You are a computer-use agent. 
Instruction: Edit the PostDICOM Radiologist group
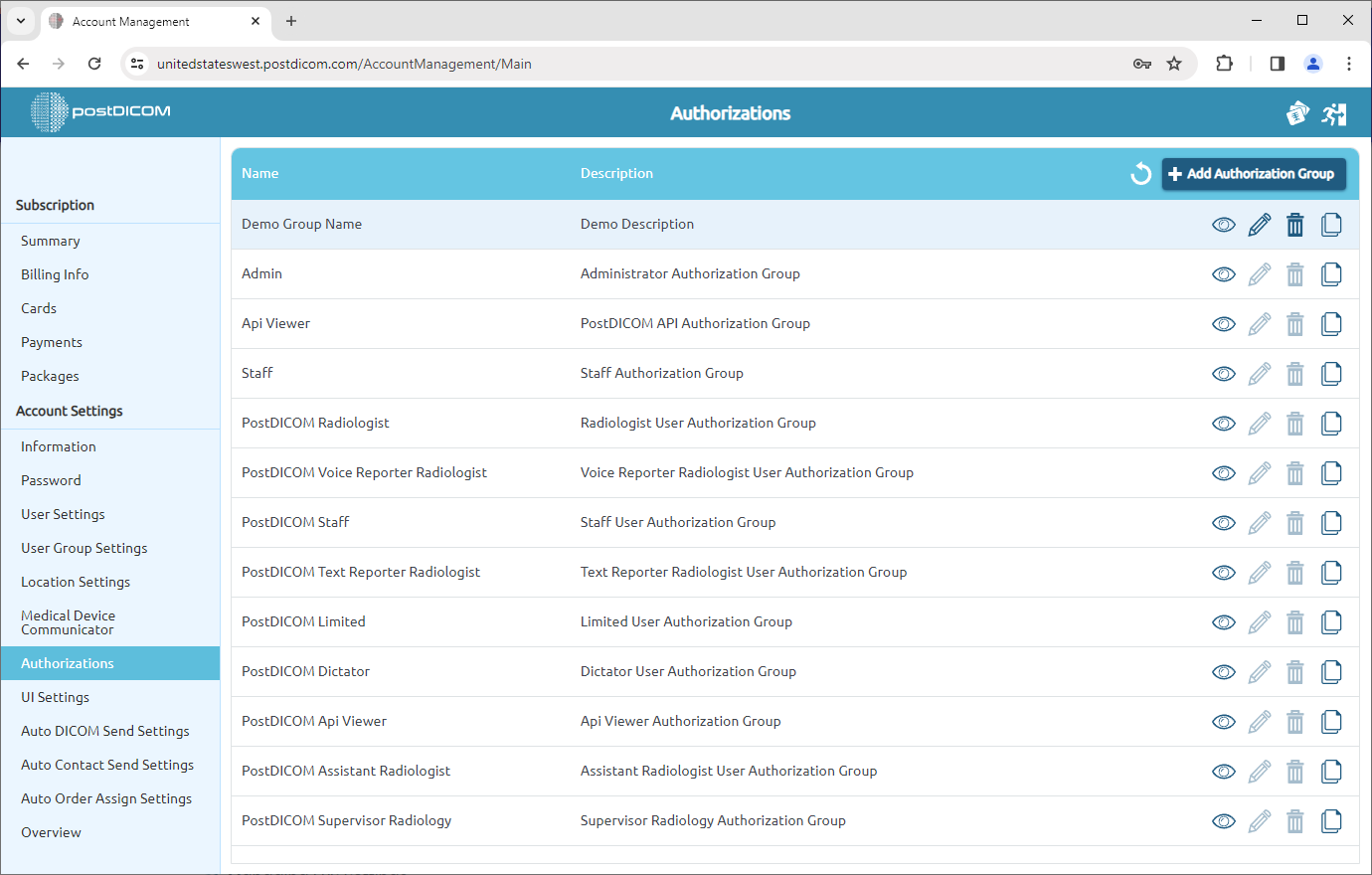click(x=1259, y=423)
